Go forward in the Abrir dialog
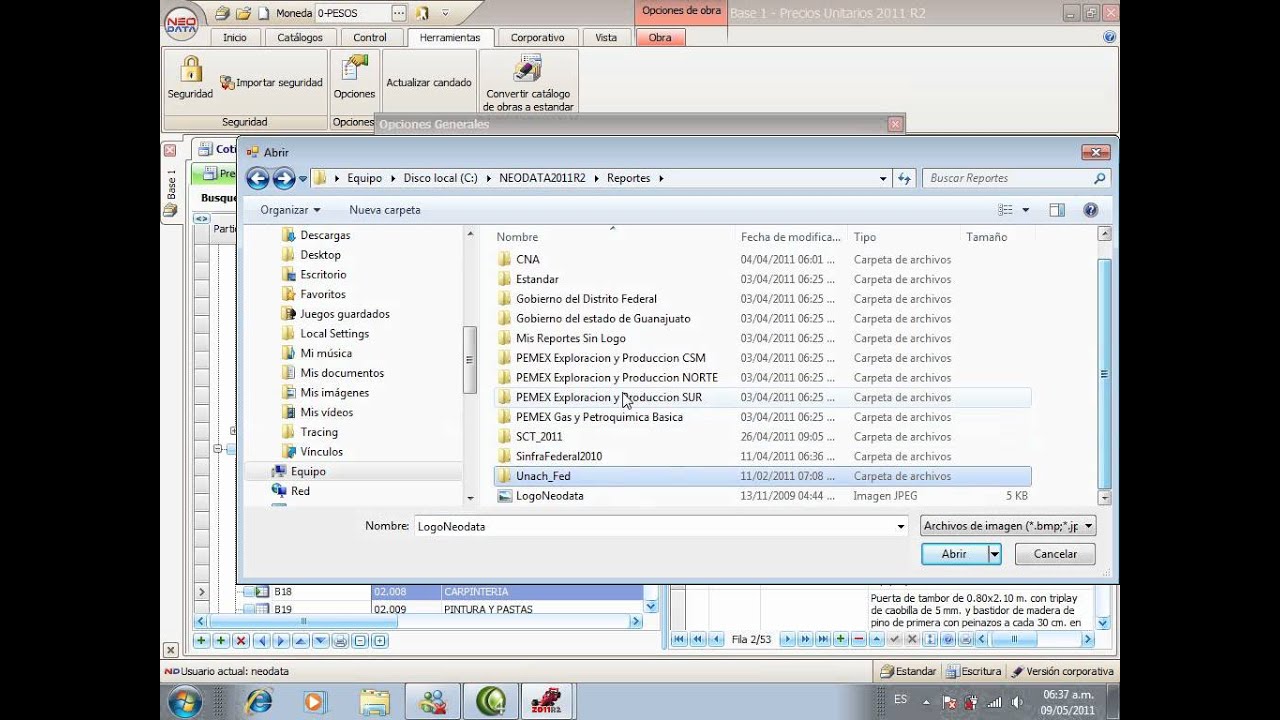Screen dimensions: 1280x720 click(x=284, y=179)
